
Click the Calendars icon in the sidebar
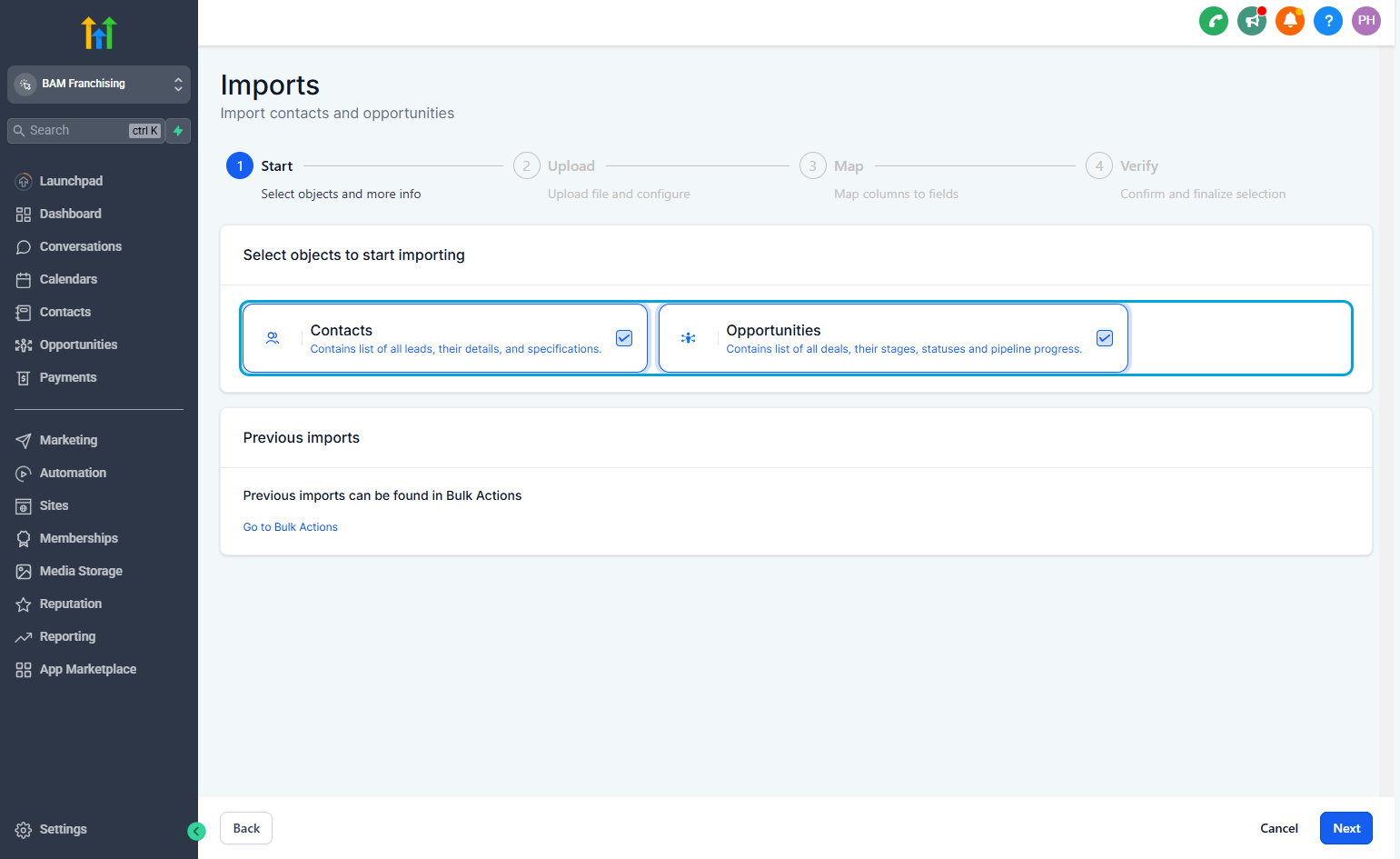[24, 279]
